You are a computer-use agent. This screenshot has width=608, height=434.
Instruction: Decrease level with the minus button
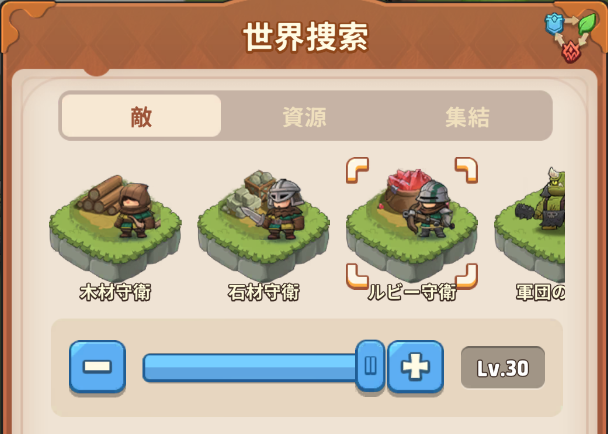[x=97, y=367]
